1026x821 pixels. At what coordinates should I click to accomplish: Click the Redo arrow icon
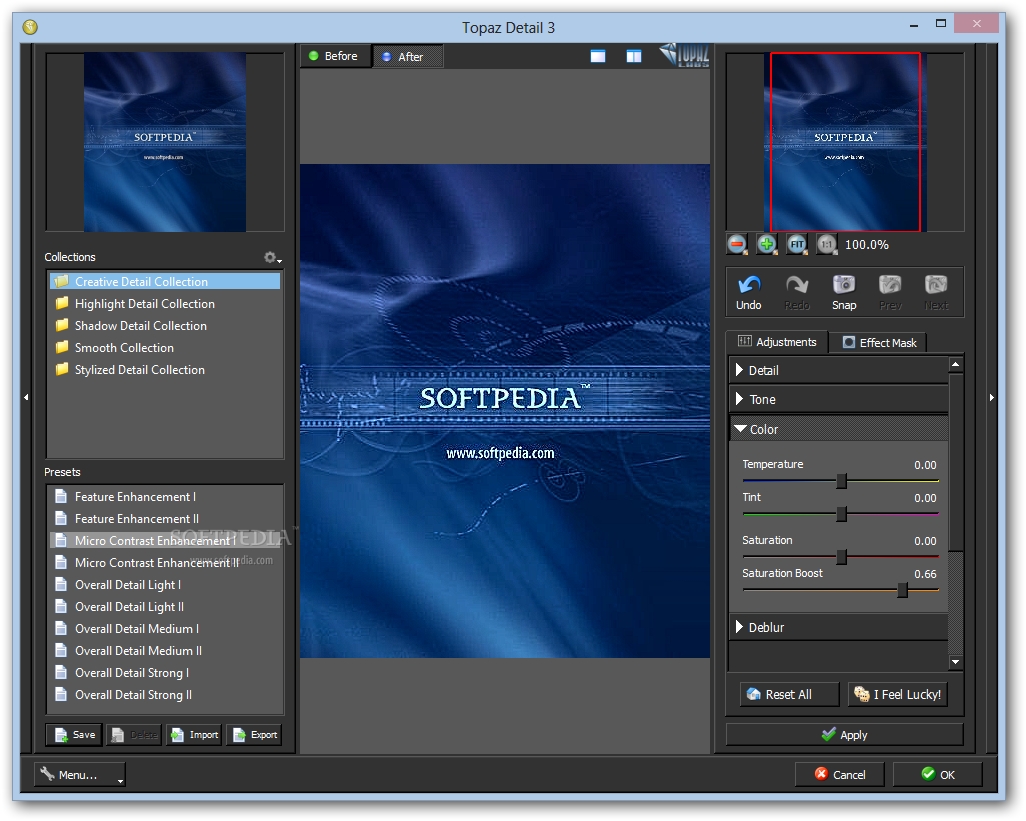tap(796, 285)
